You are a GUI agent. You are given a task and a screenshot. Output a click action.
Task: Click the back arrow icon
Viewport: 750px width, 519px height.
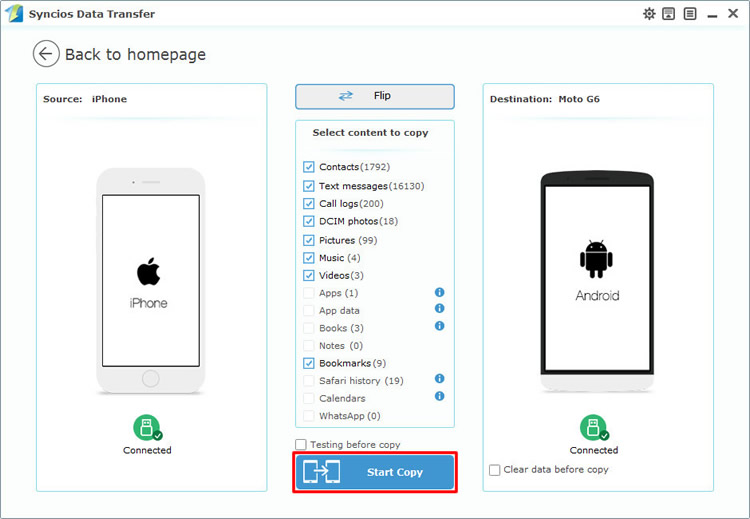point(46,54)
